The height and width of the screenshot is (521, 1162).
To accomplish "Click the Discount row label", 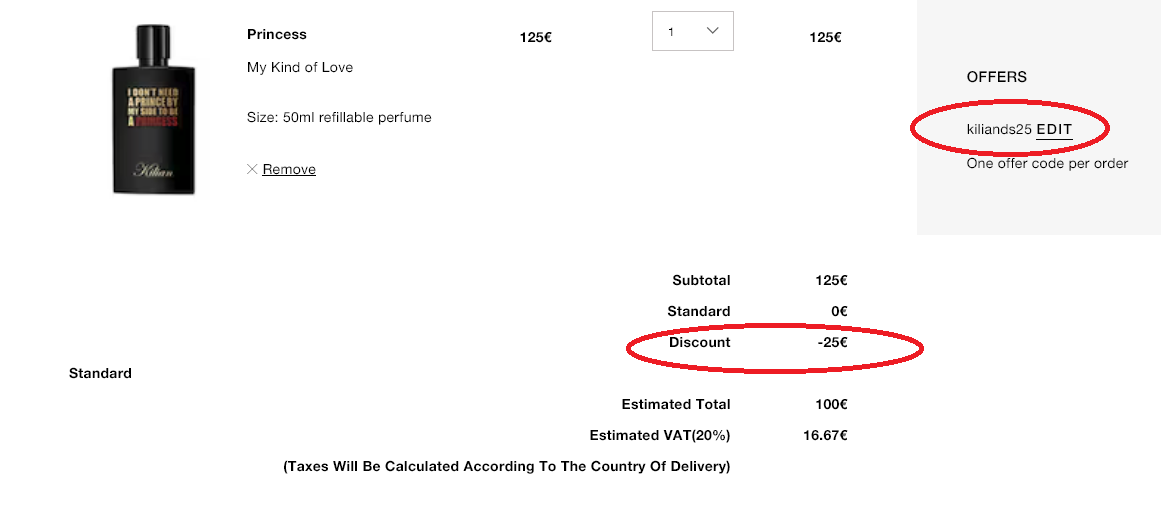I will pyautogui.click(x=700, y=342).
